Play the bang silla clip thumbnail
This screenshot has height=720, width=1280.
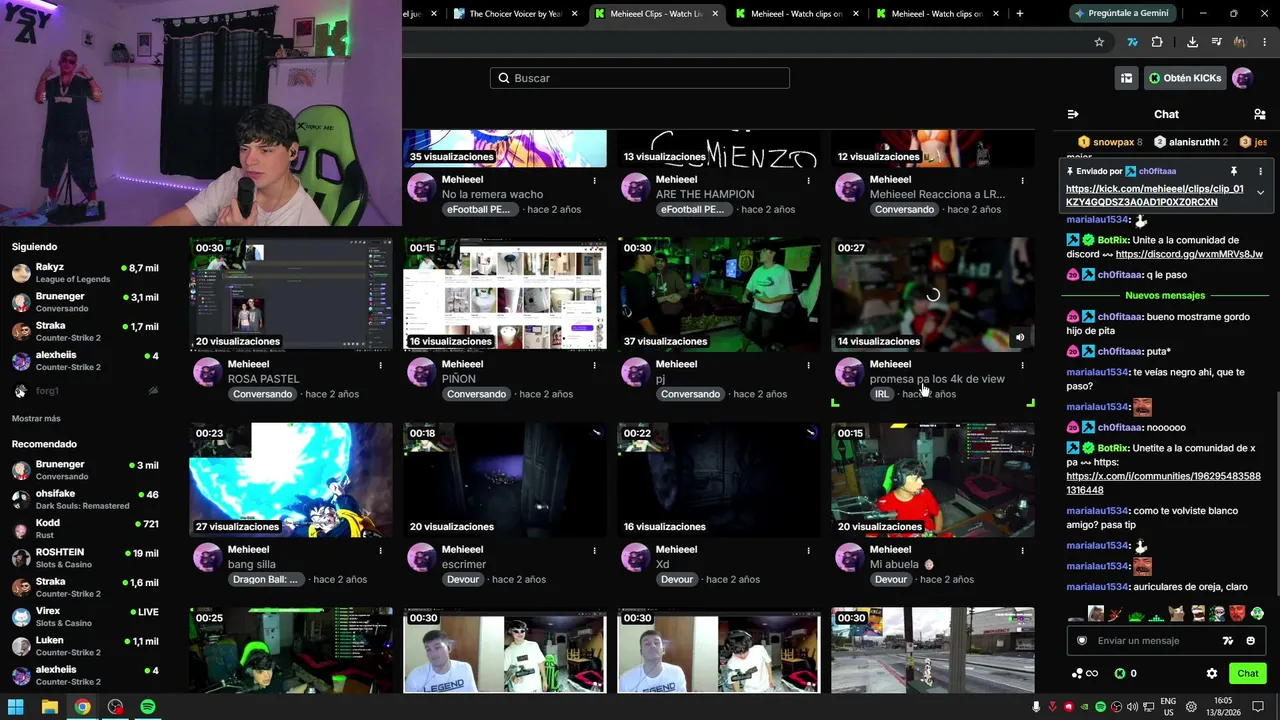click(291, 480)
